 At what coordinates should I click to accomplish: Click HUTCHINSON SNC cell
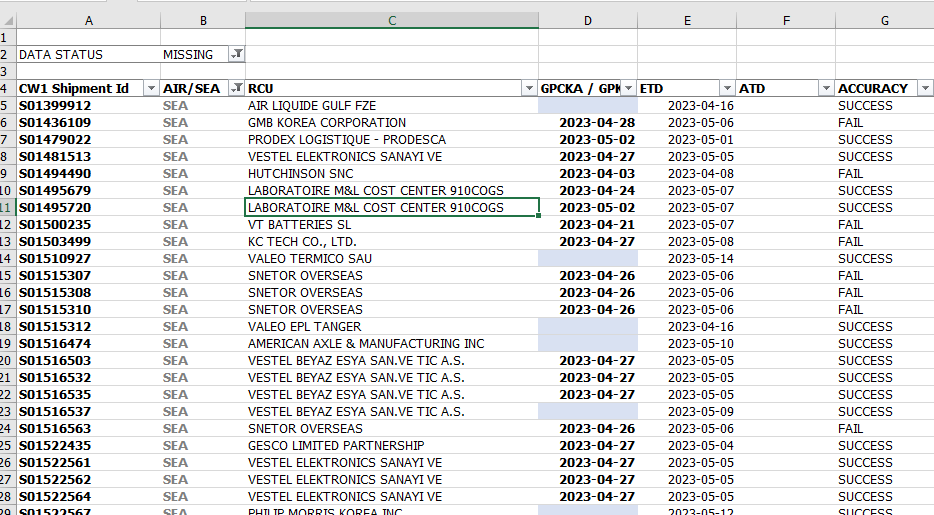pos(392,173)
